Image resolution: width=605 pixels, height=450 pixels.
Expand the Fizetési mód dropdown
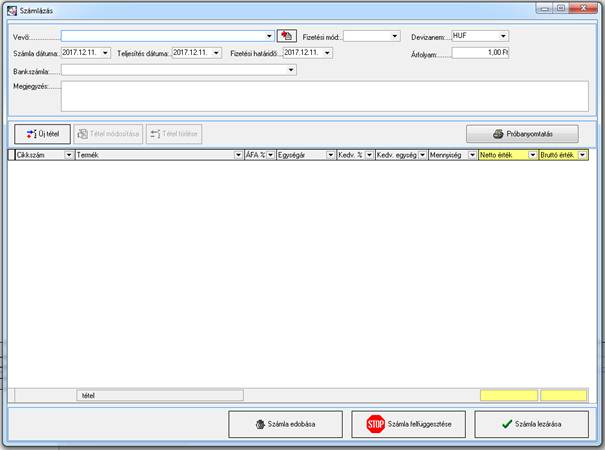tap(395, 35)
